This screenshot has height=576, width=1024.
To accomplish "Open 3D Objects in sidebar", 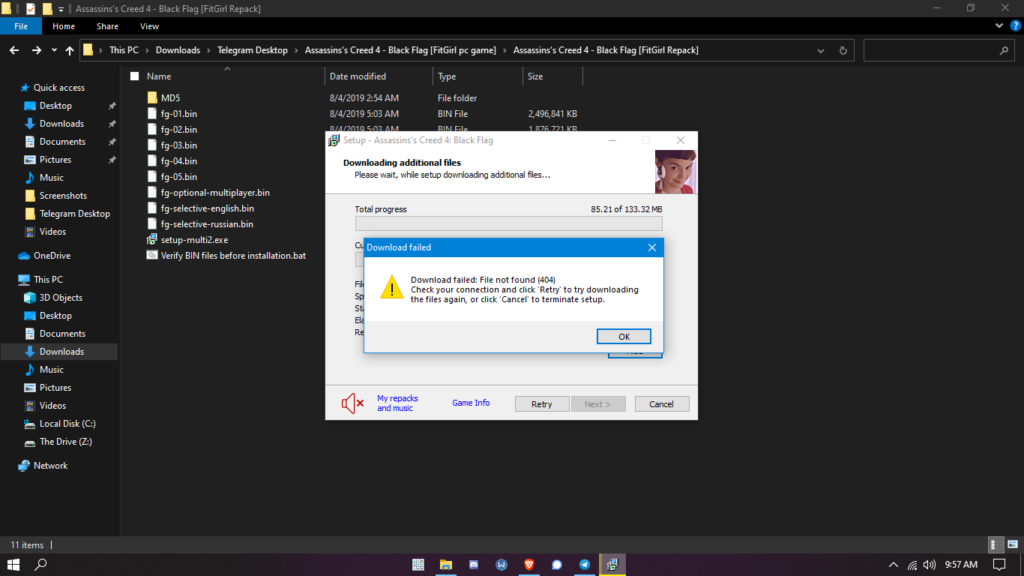I will pos(61,298).
